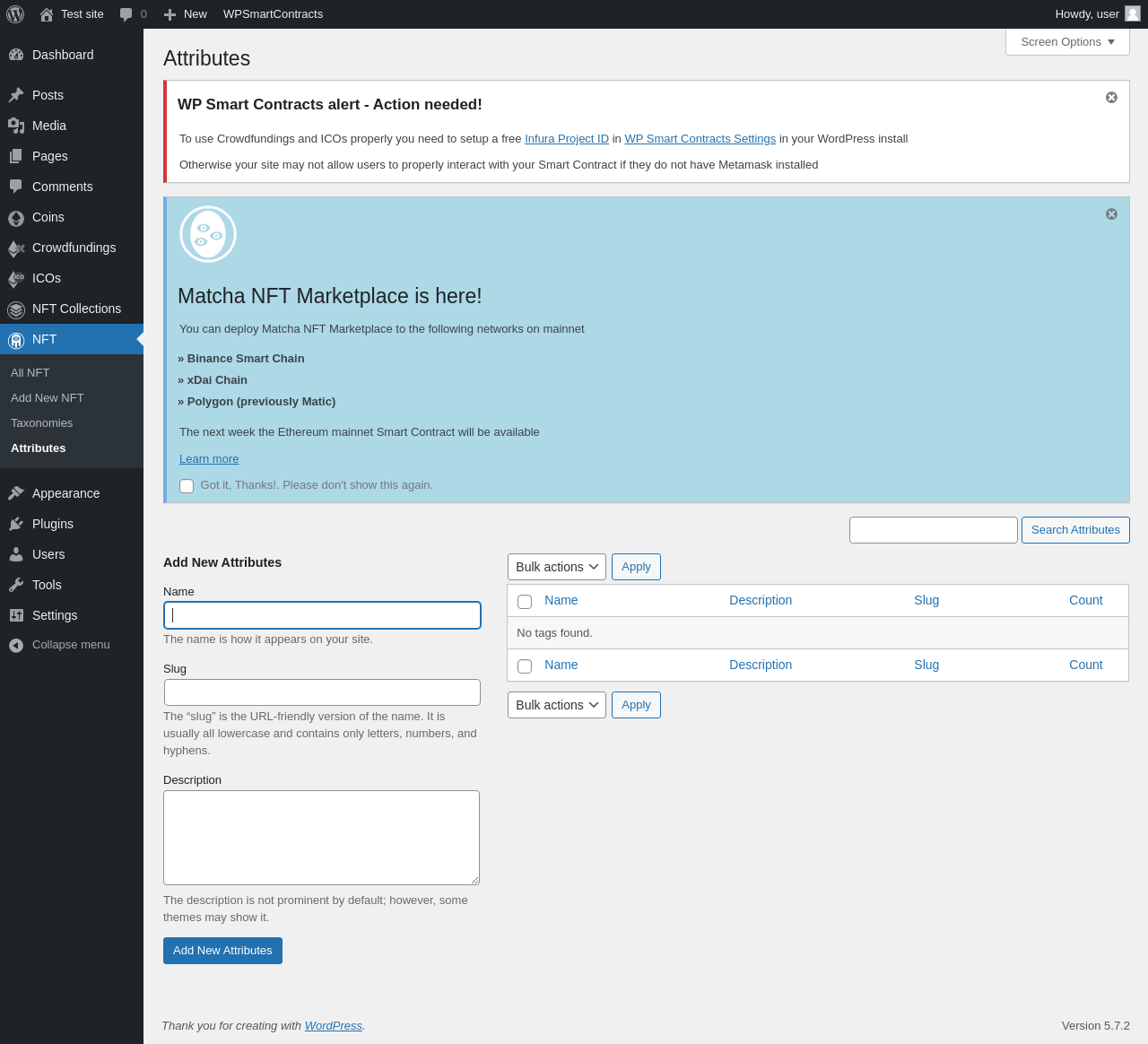Click the Tools wrench icon
1148x1044 pixels.
tap(16, 585)
